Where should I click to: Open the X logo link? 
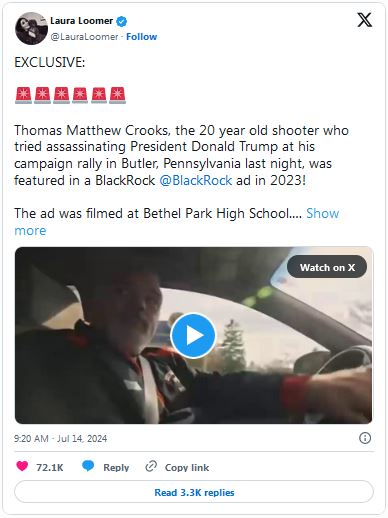(364, 20)
